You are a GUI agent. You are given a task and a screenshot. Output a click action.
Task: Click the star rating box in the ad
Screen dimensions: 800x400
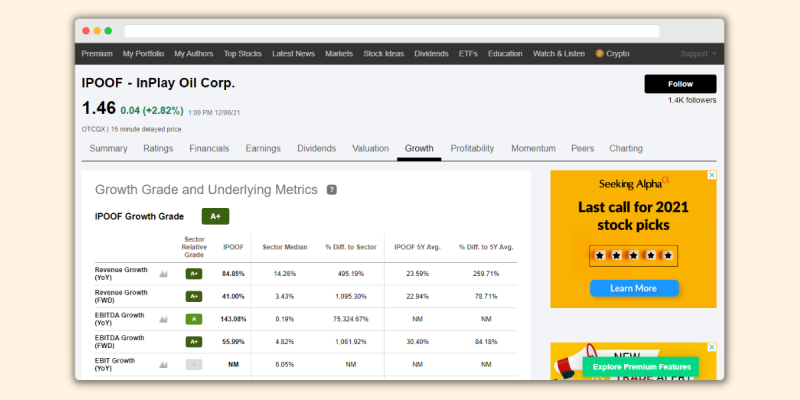point(633,256)
